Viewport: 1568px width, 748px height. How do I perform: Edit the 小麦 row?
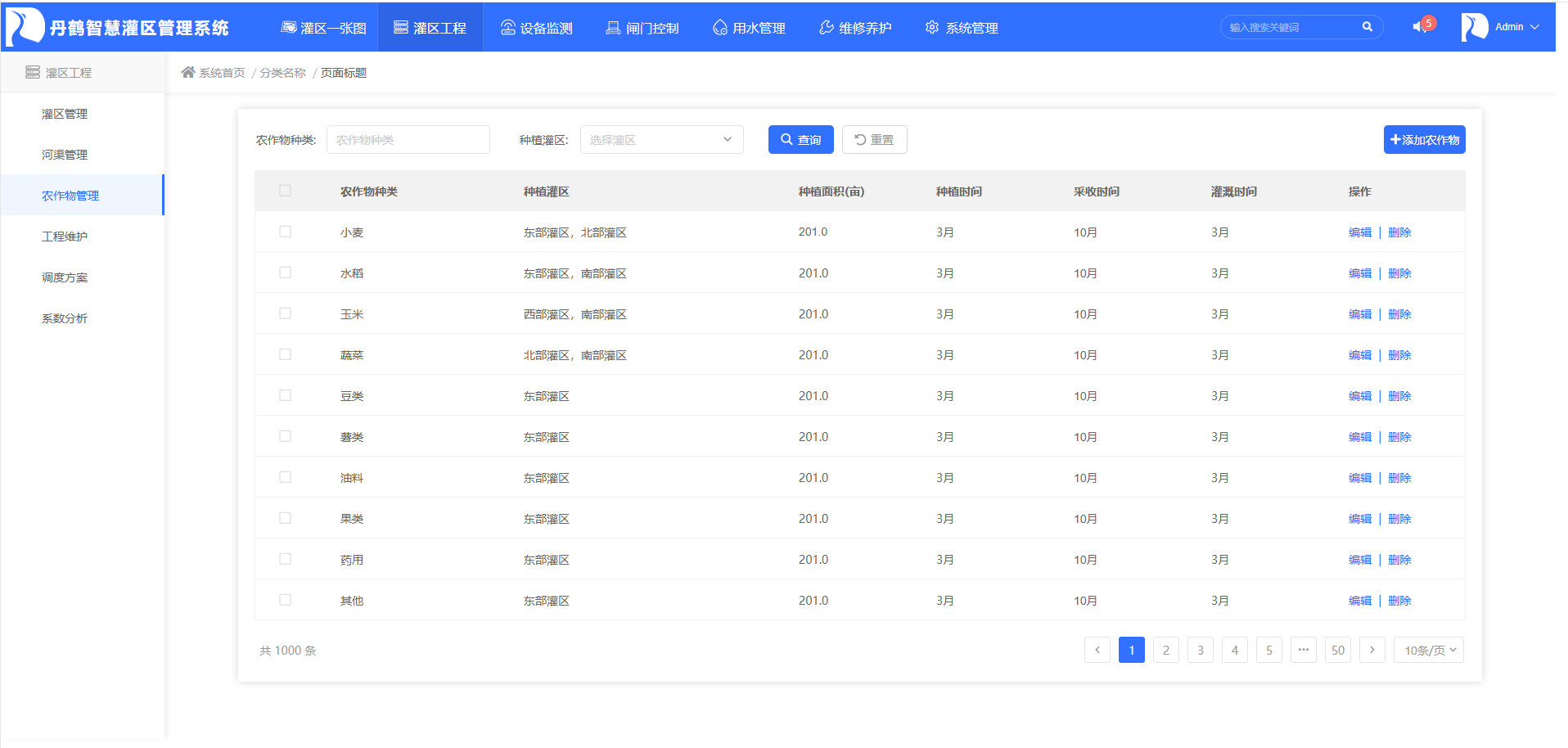point(1359,232)
